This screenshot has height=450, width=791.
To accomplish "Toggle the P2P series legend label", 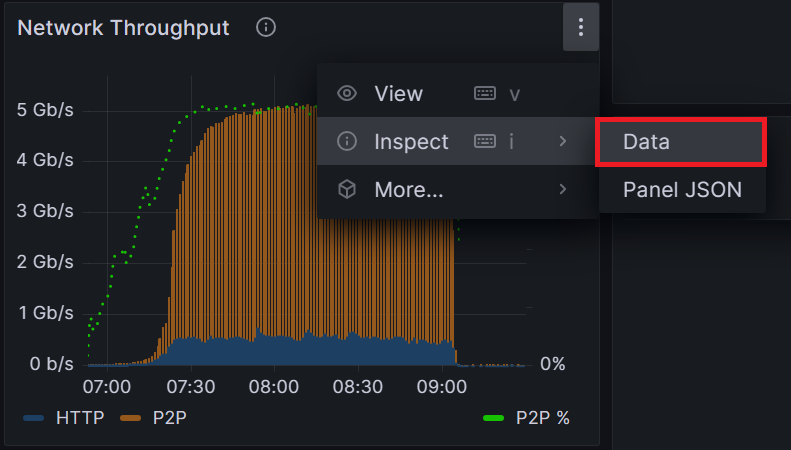I will pyautogui.click(x=166, y=418).
